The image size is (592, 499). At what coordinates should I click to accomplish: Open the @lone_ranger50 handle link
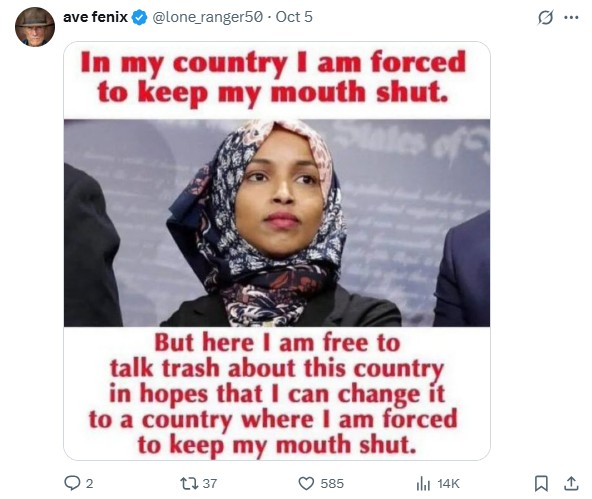[x=207, y=17]
